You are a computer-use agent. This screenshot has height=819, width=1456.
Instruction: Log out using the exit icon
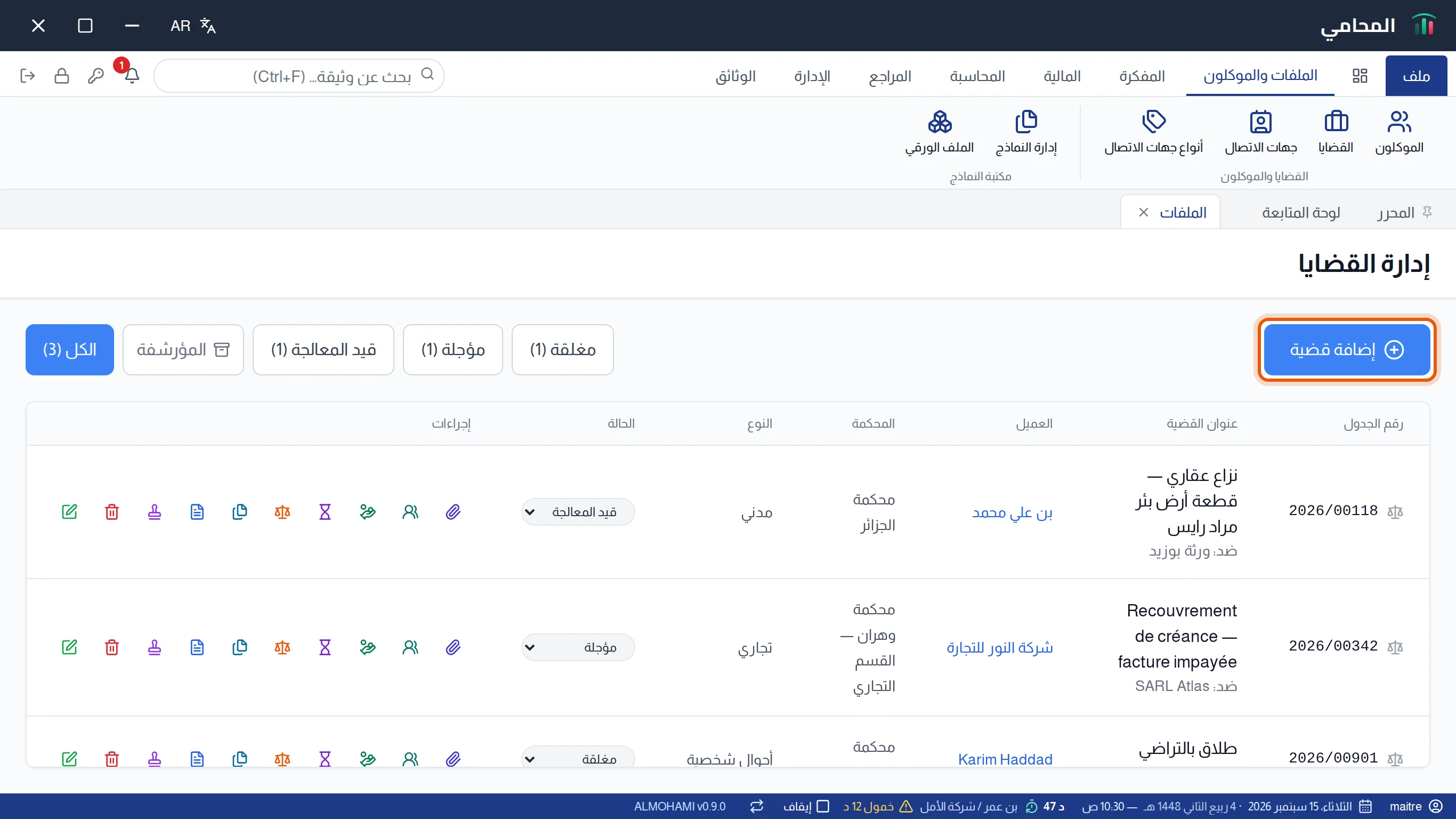(27, 76)
